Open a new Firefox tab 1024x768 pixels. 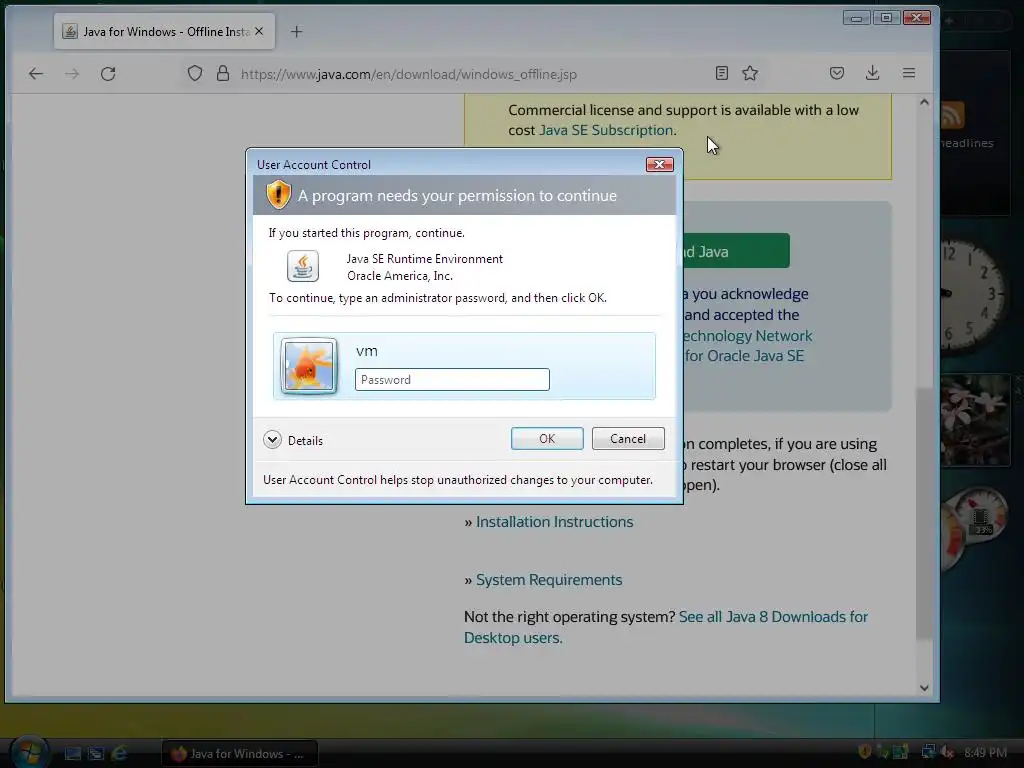pos(296,31)
